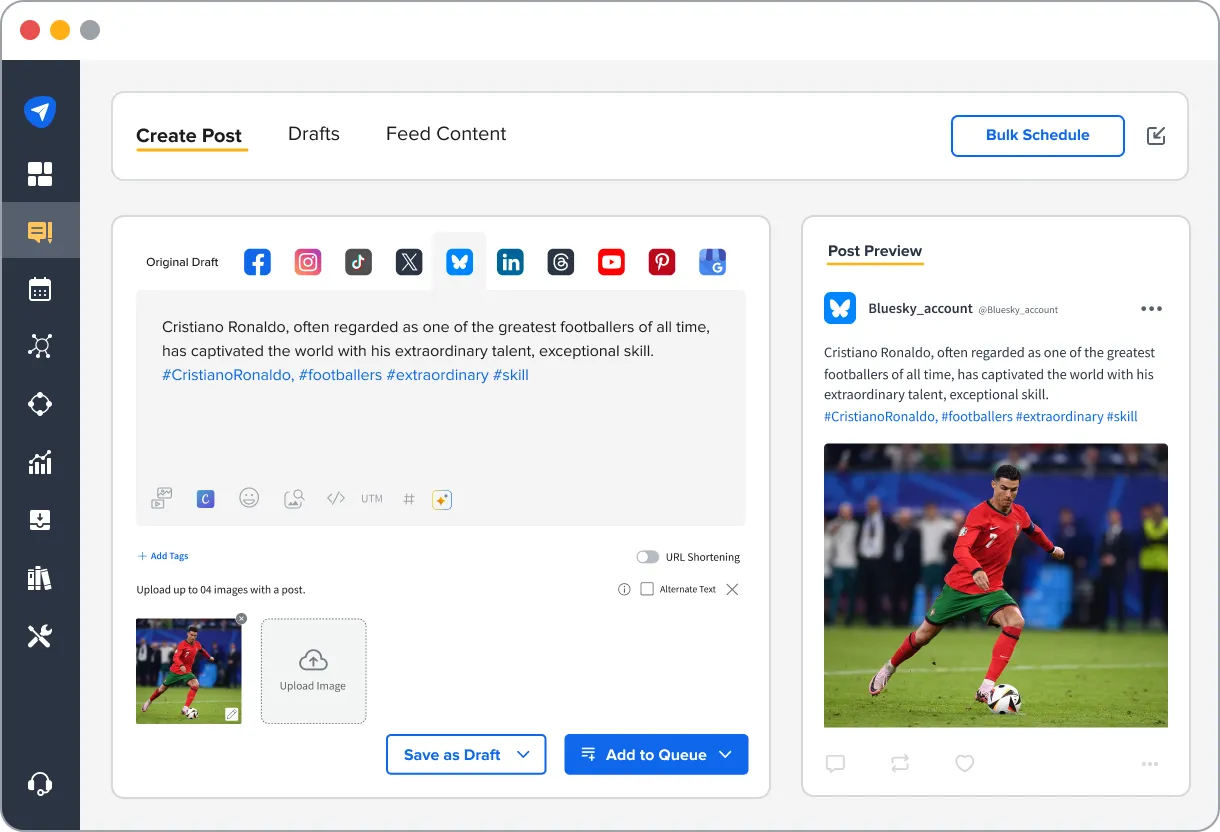Open the Canva integration icon
The width and height of the screenshot is (1220, 832).
coord(205,498)
